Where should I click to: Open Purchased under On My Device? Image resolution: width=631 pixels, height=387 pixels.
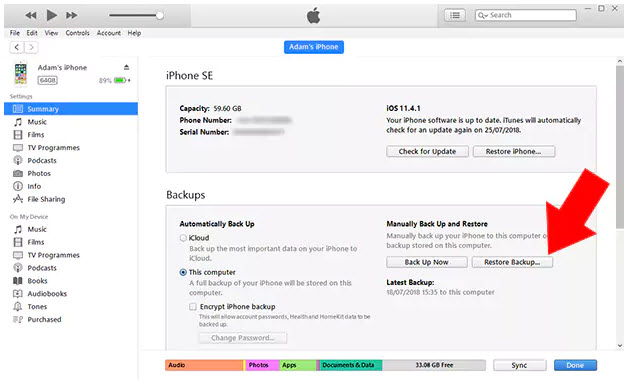44,319
